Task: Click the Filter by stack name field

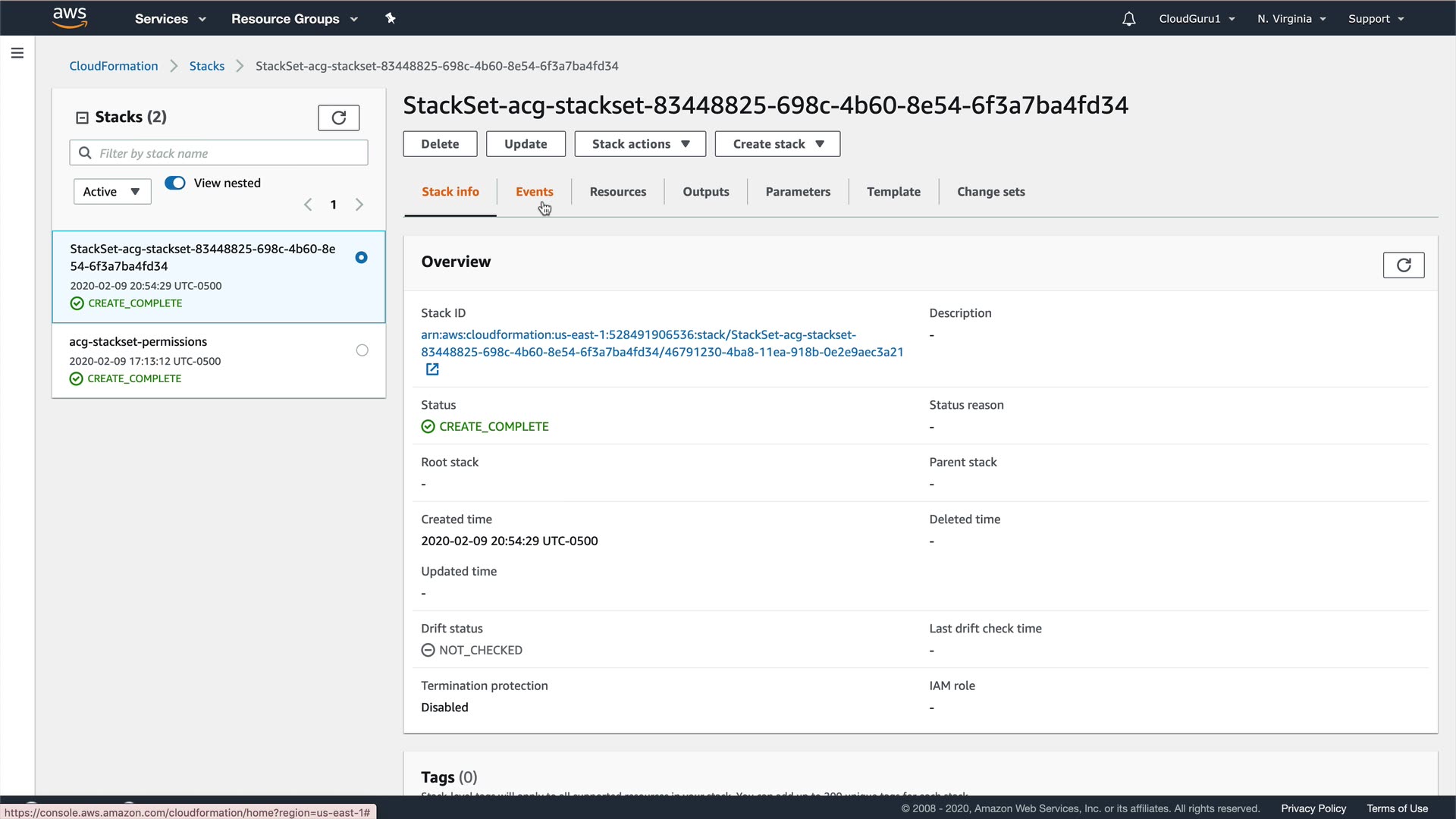Action: (227, 153)
